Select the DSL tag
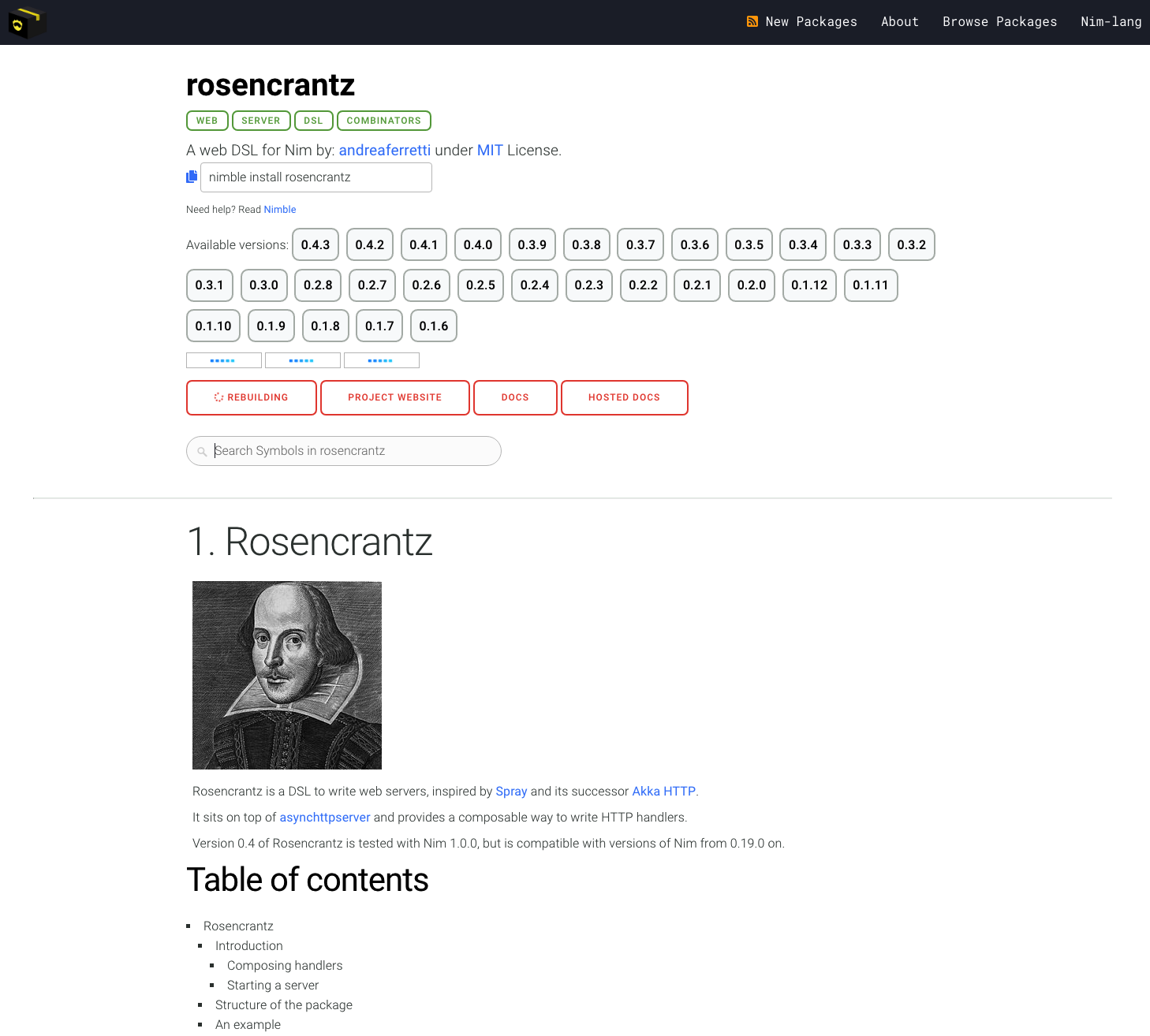The height and width of the screenshot is (1036, 1150). pos(314,121)
